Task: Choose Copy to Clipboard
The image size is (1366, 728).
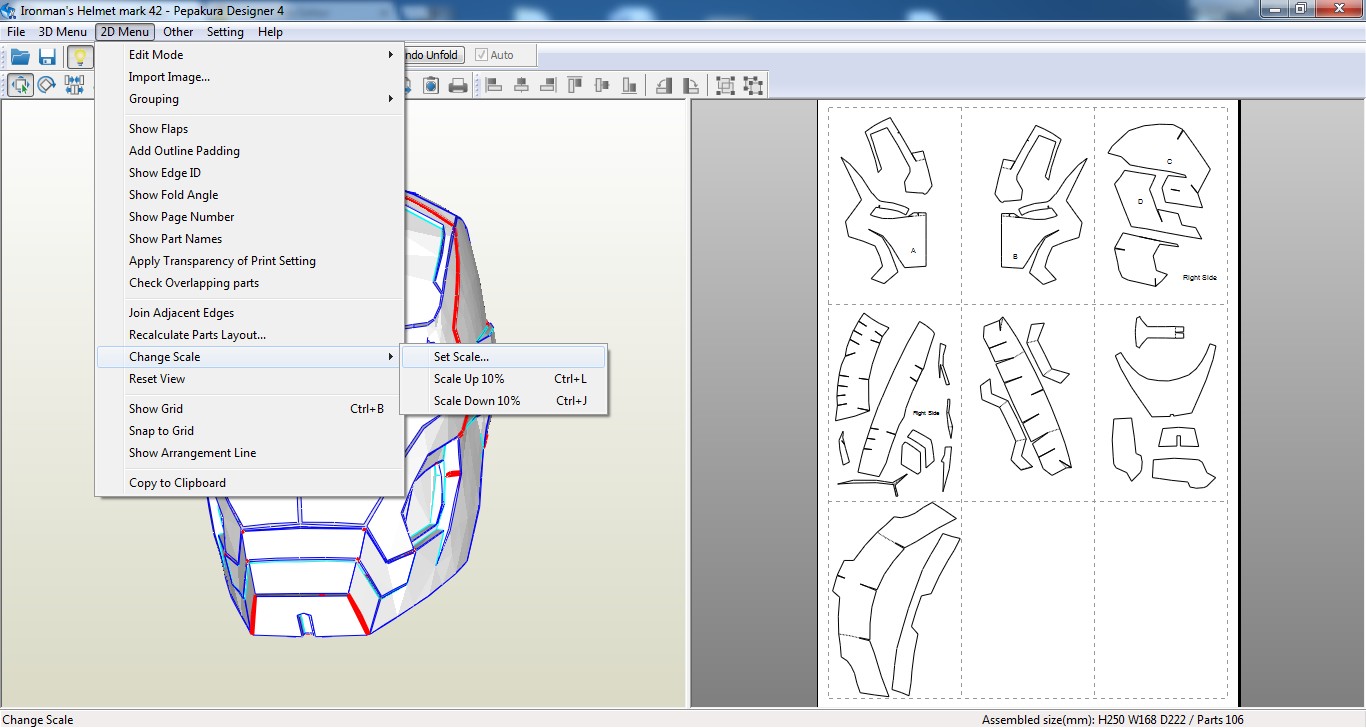Action: tap(250, 483)
